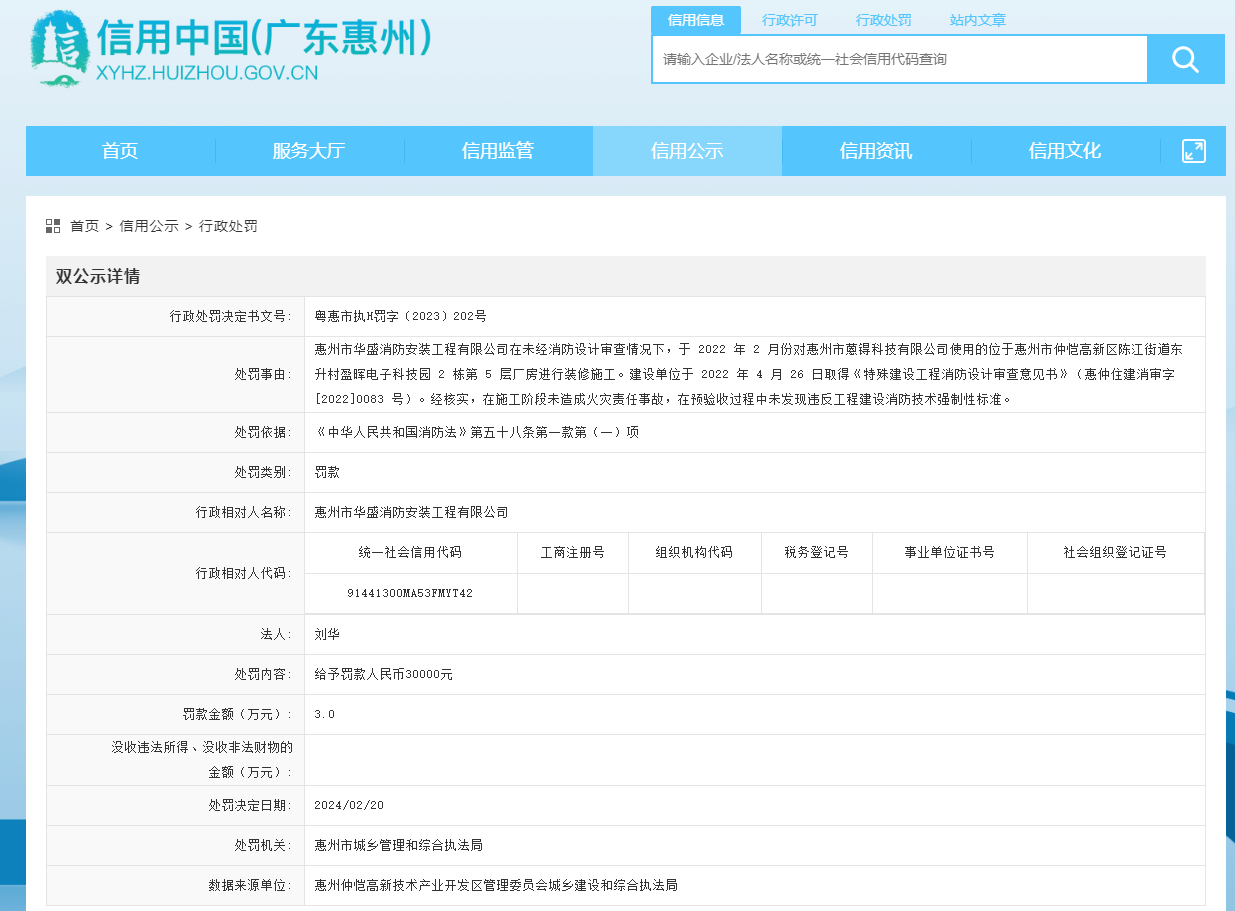
Task: Click the 处罚事由 label
Action: click(263, 374)
